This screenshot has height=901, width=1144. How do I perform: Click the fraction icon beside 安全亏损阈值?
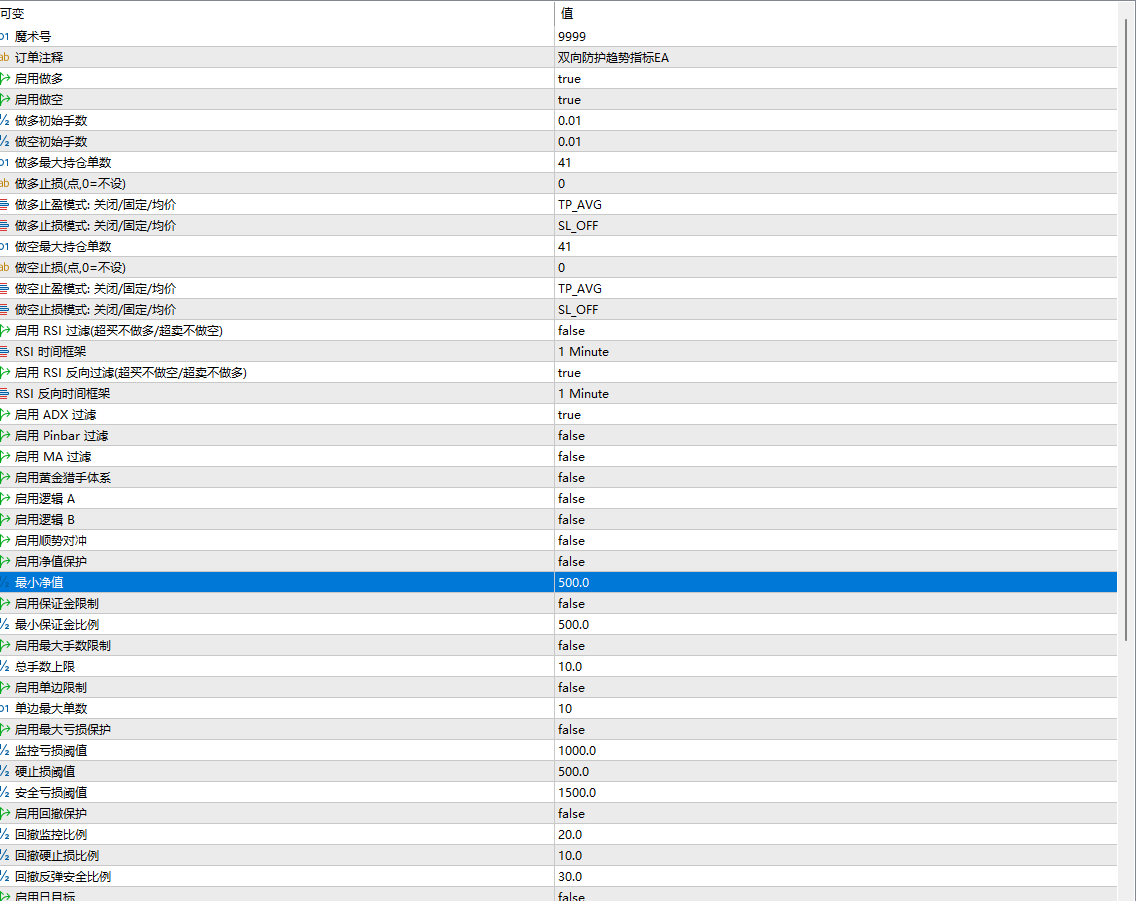point(4,793)
